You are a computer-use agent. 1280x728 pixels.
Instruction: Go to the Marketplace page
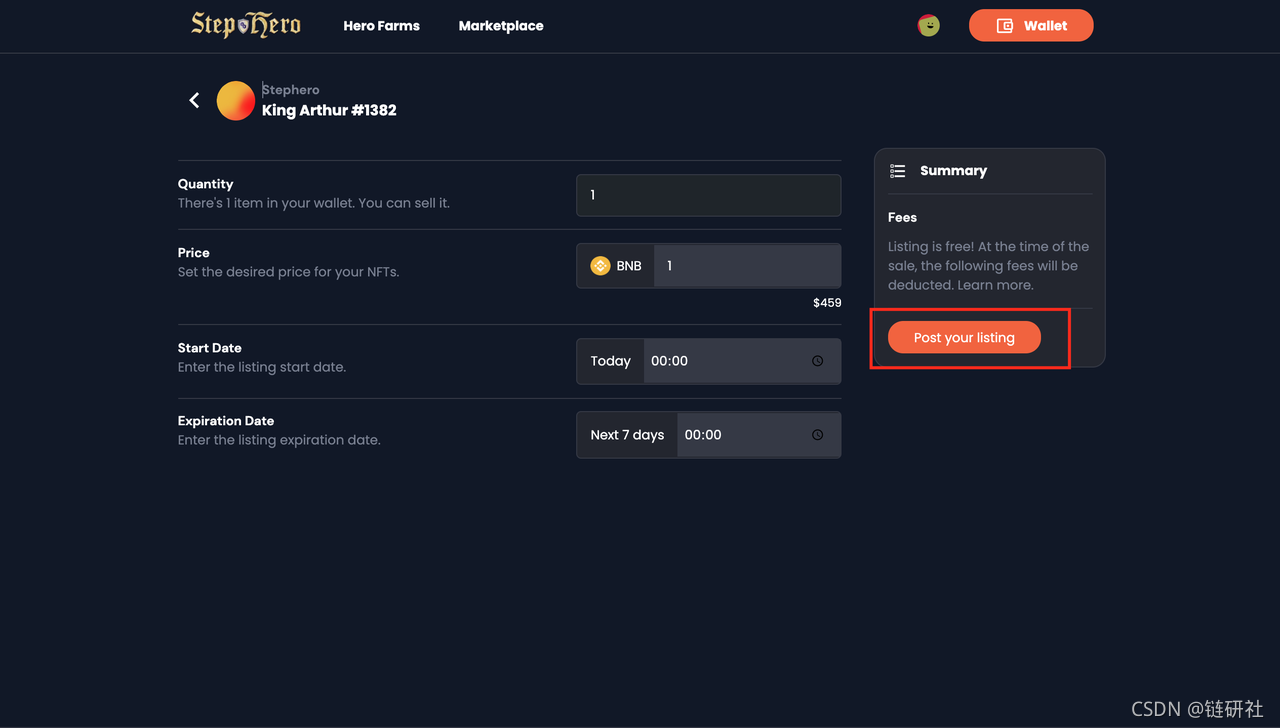[x=501, y=26]
